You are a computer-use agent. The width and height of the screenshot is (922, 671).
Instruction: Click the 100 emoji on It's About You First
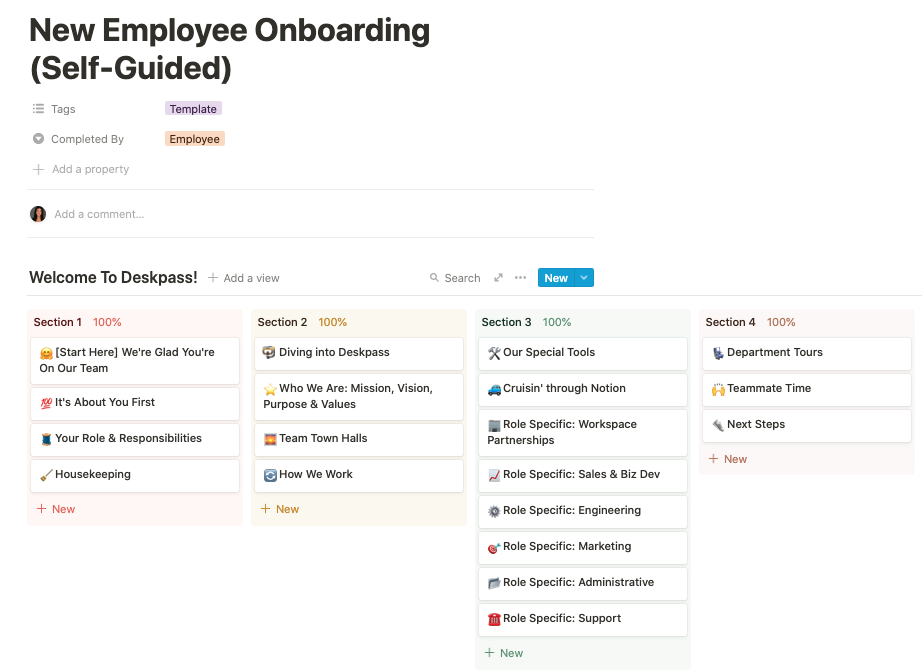(46, 403)
